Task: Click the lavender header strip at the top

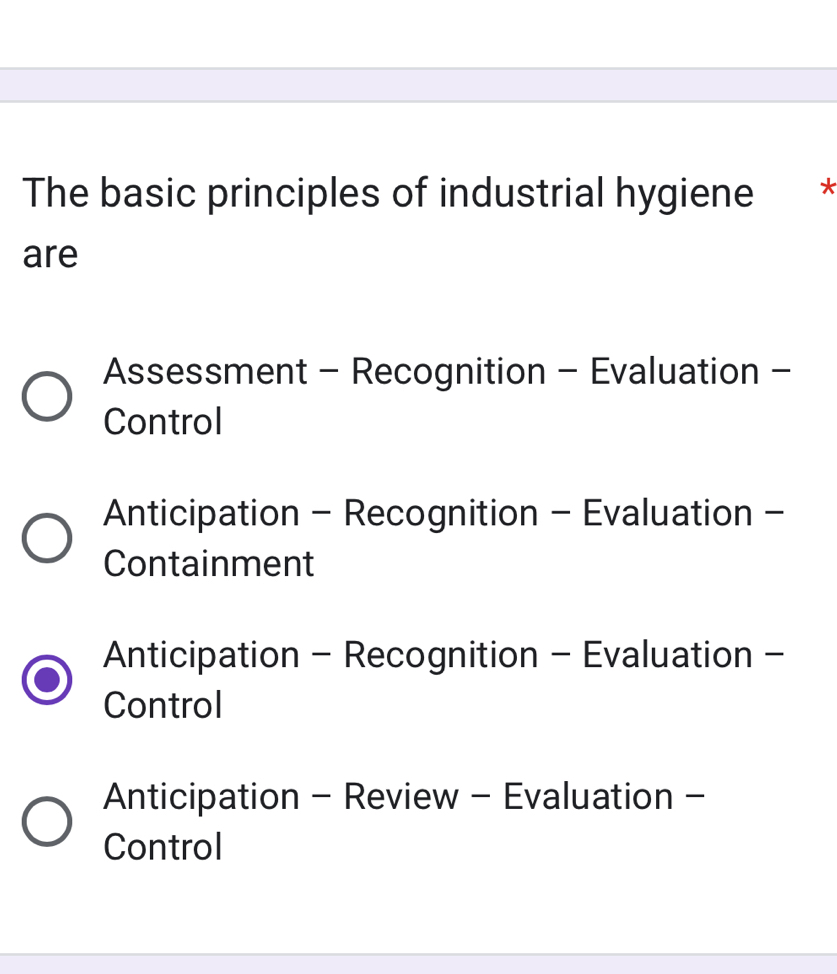Action: click(x=418, y=85)
